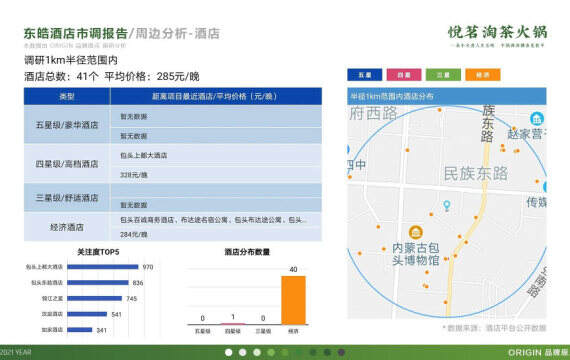570x360 pixels.
Task: Select the orange economy legend swatch
Action: coord(483,75)
